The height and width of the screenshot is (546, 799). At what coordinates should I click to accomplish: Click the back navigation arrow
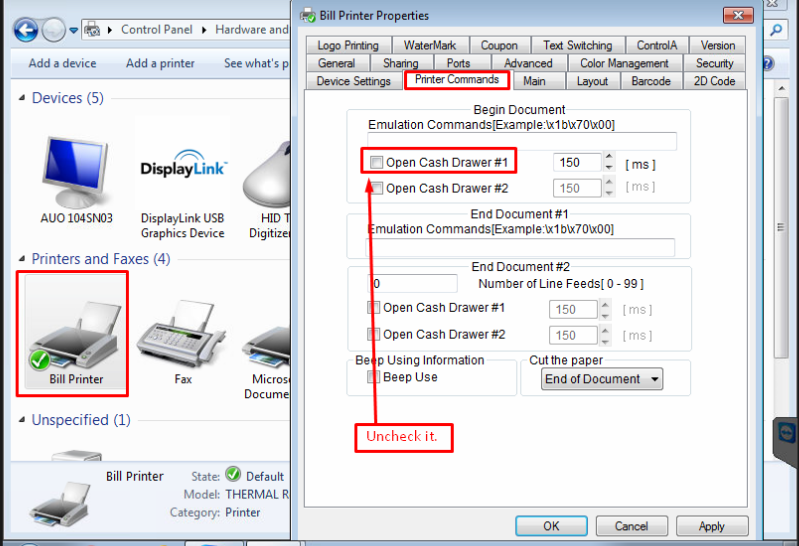(25, 30)
